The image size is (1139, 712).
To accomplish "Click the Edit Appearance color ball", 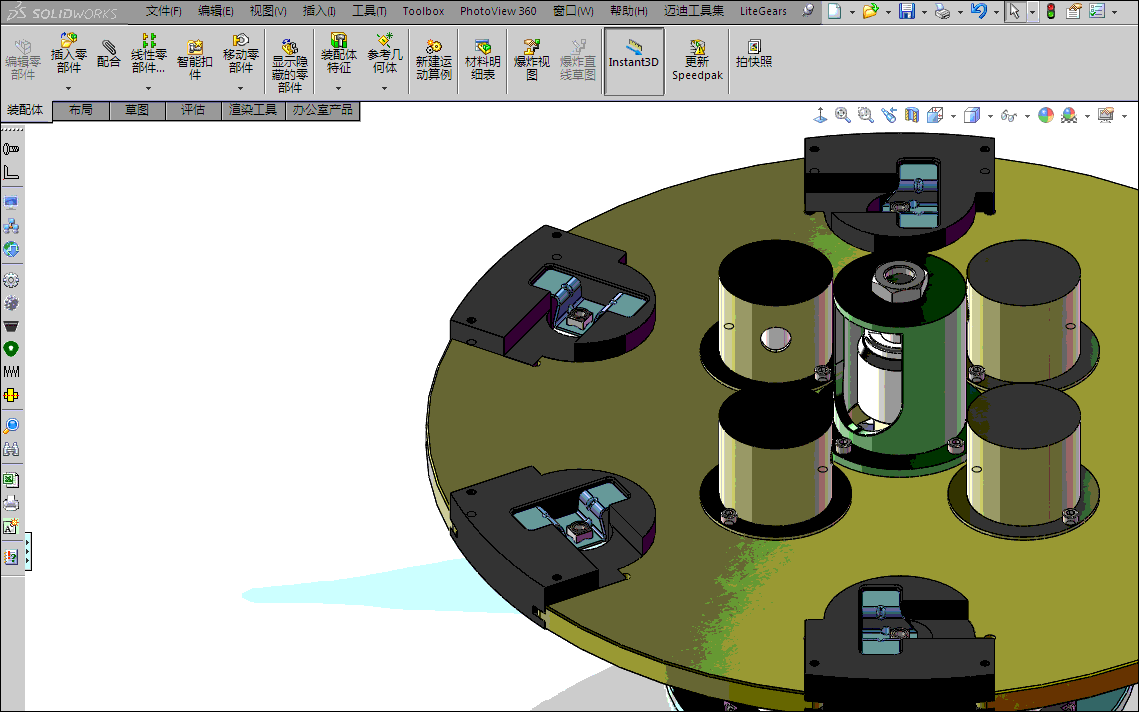I will click(1046, 116).
